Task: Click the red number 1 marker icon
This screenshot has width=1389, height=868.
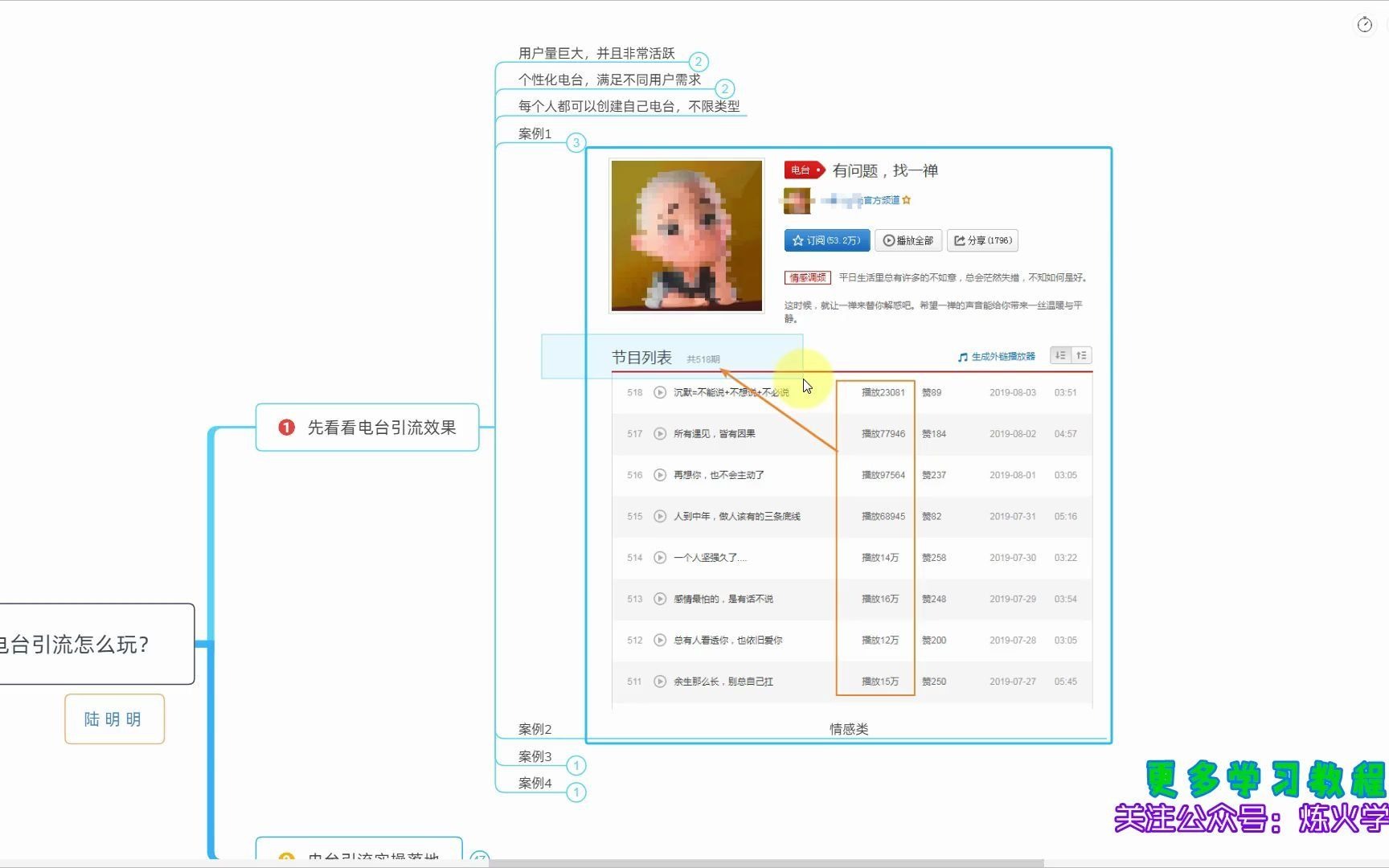Action: [x=286, y=428]
